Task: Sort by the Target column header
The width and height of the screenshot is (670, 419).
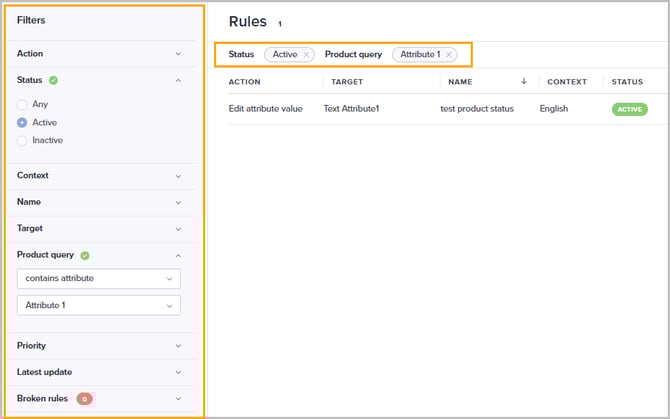Action: coord(347,82)
